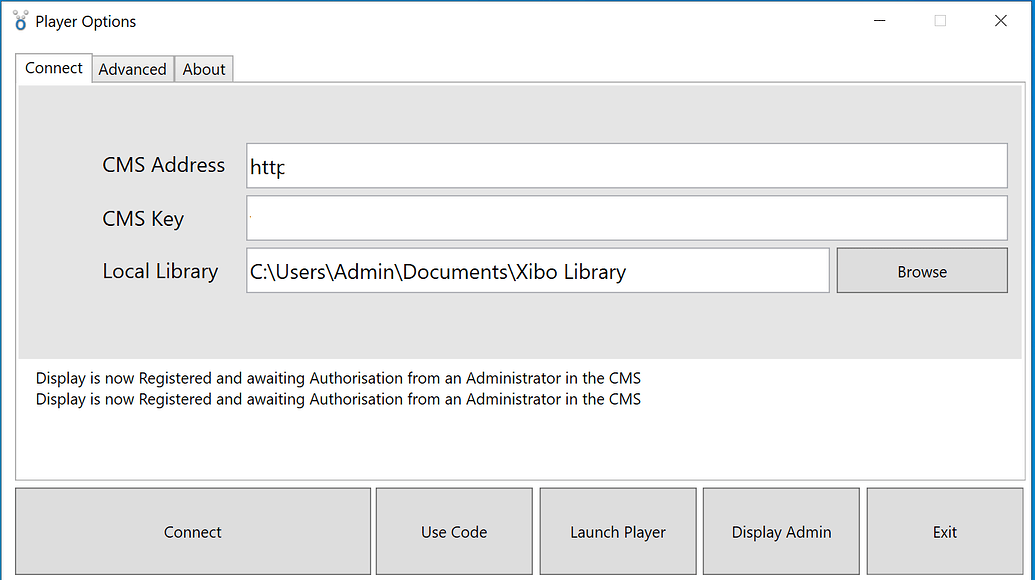Screen dimensions: 1035x580
Task: Open Display Admin
Action: pos(781,531)
